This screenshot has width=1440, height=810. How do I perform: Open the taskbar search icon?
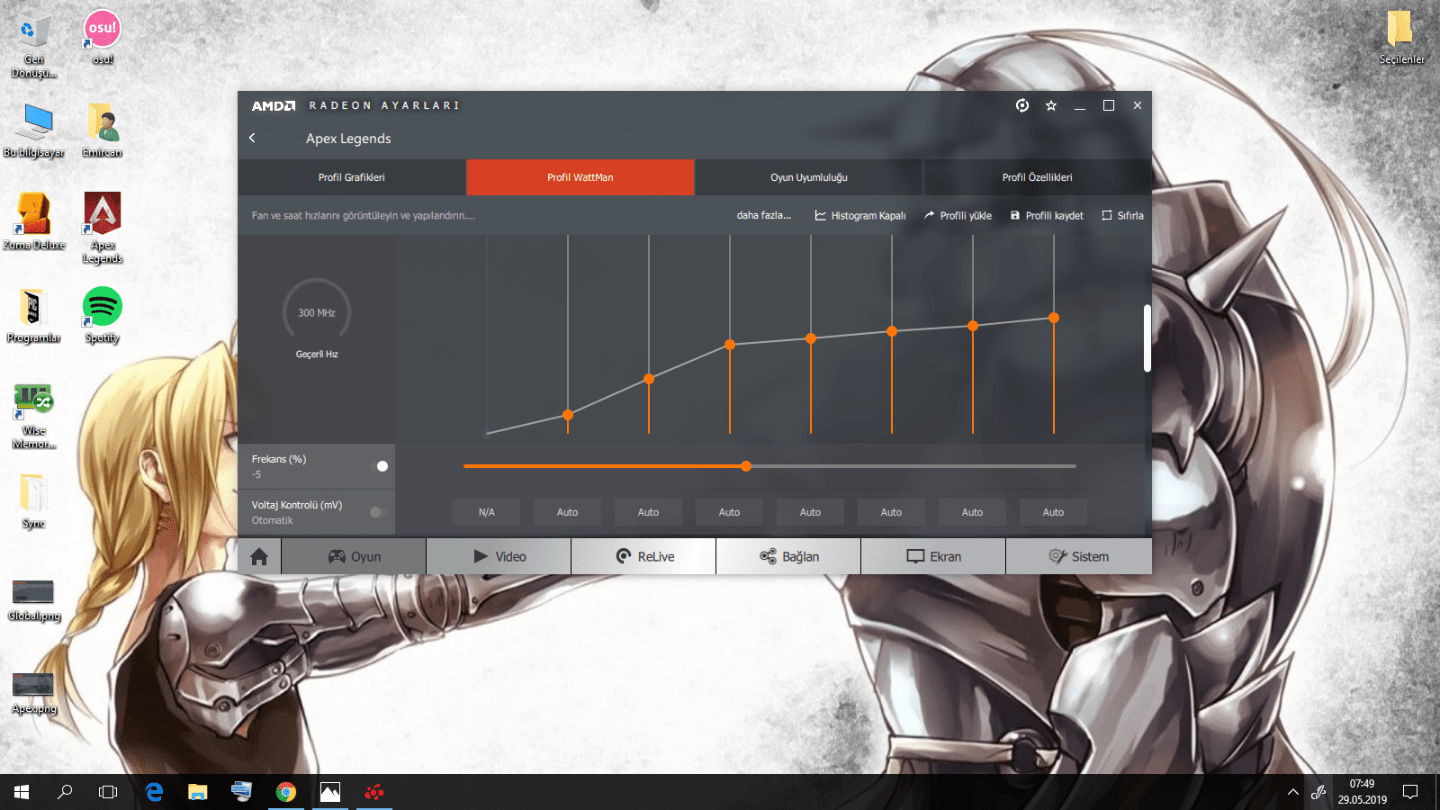pyautogui.click(x=65, y=792)
